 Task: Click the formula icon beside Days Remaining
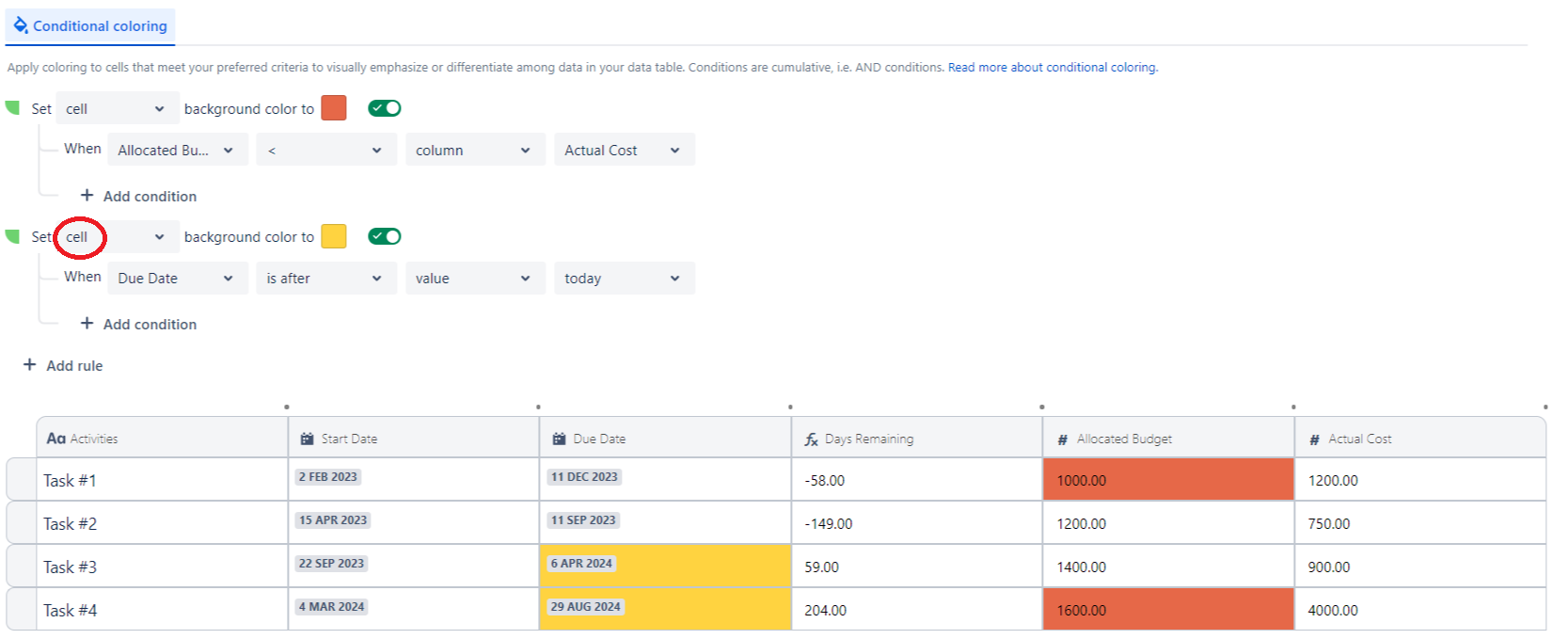[811, 439]
